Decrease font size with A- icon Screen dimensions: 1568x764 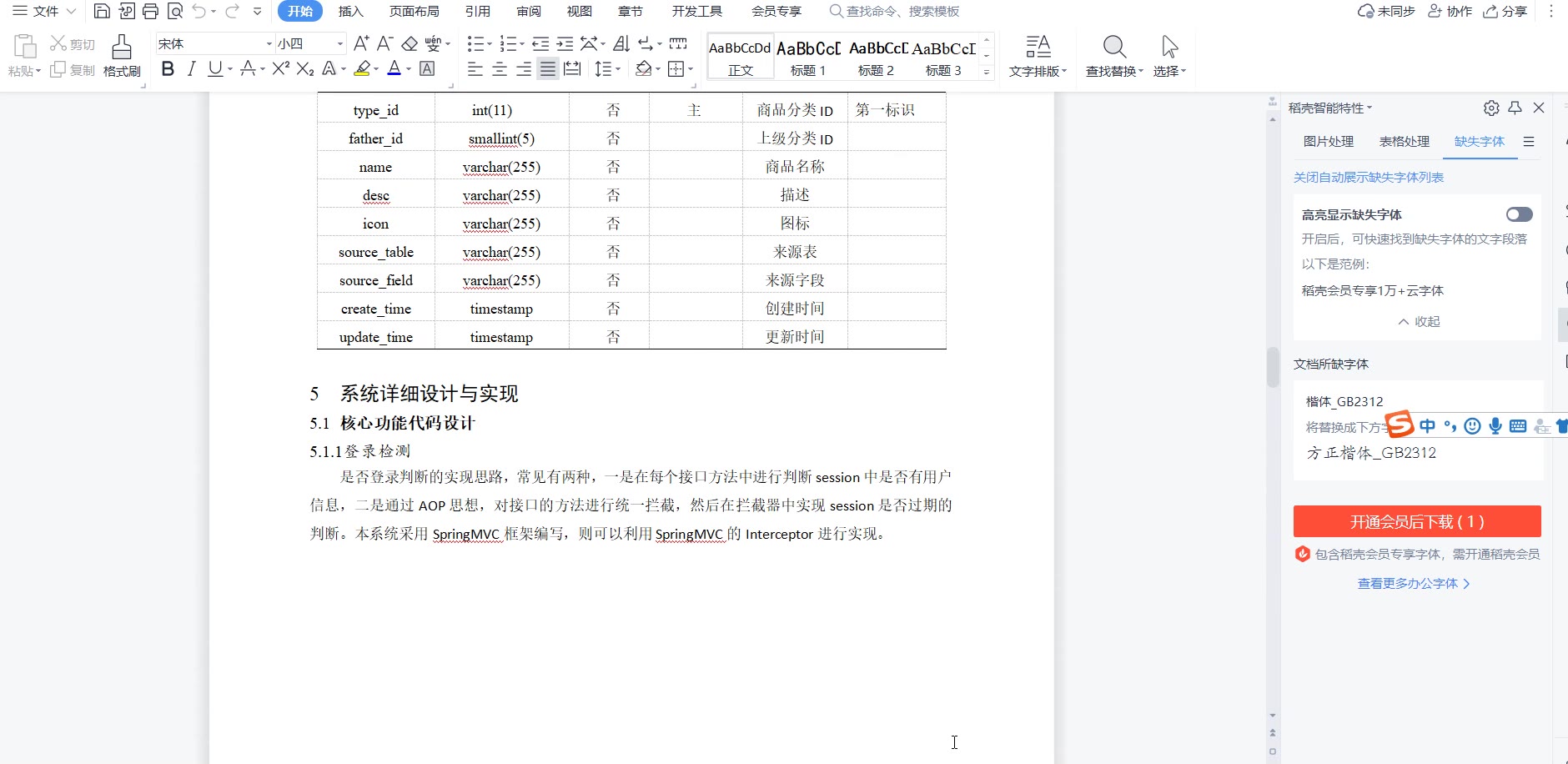[384, 43]
